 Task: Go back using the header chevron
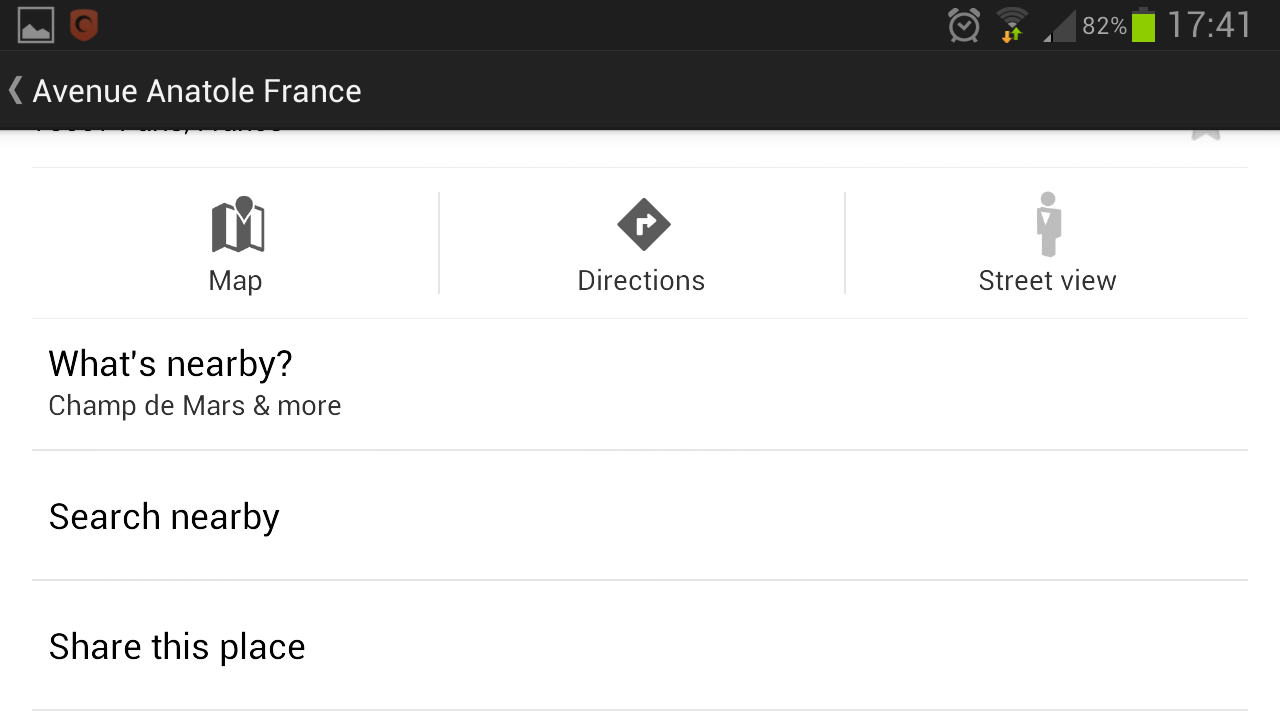(x=15, y=90)
